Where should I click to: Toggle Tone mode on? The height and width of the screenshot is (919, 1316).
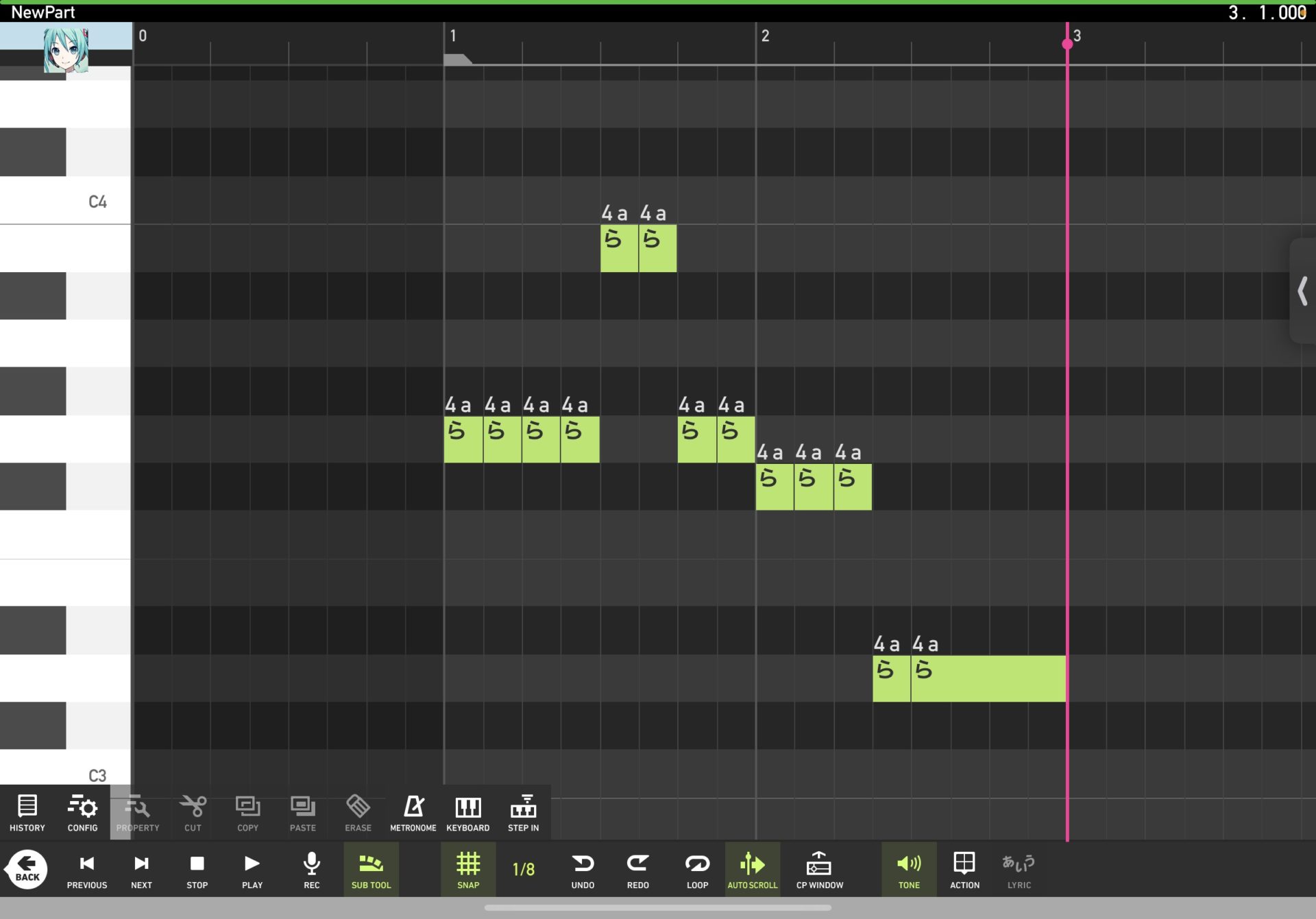[x=909, y=869]
